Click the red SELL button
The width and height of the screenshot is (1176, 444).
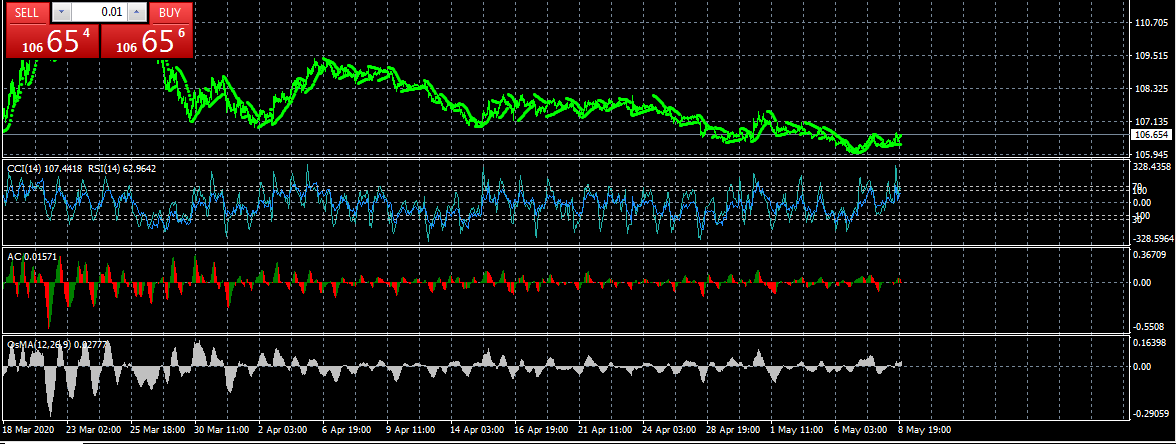click(x=28, y=12)
